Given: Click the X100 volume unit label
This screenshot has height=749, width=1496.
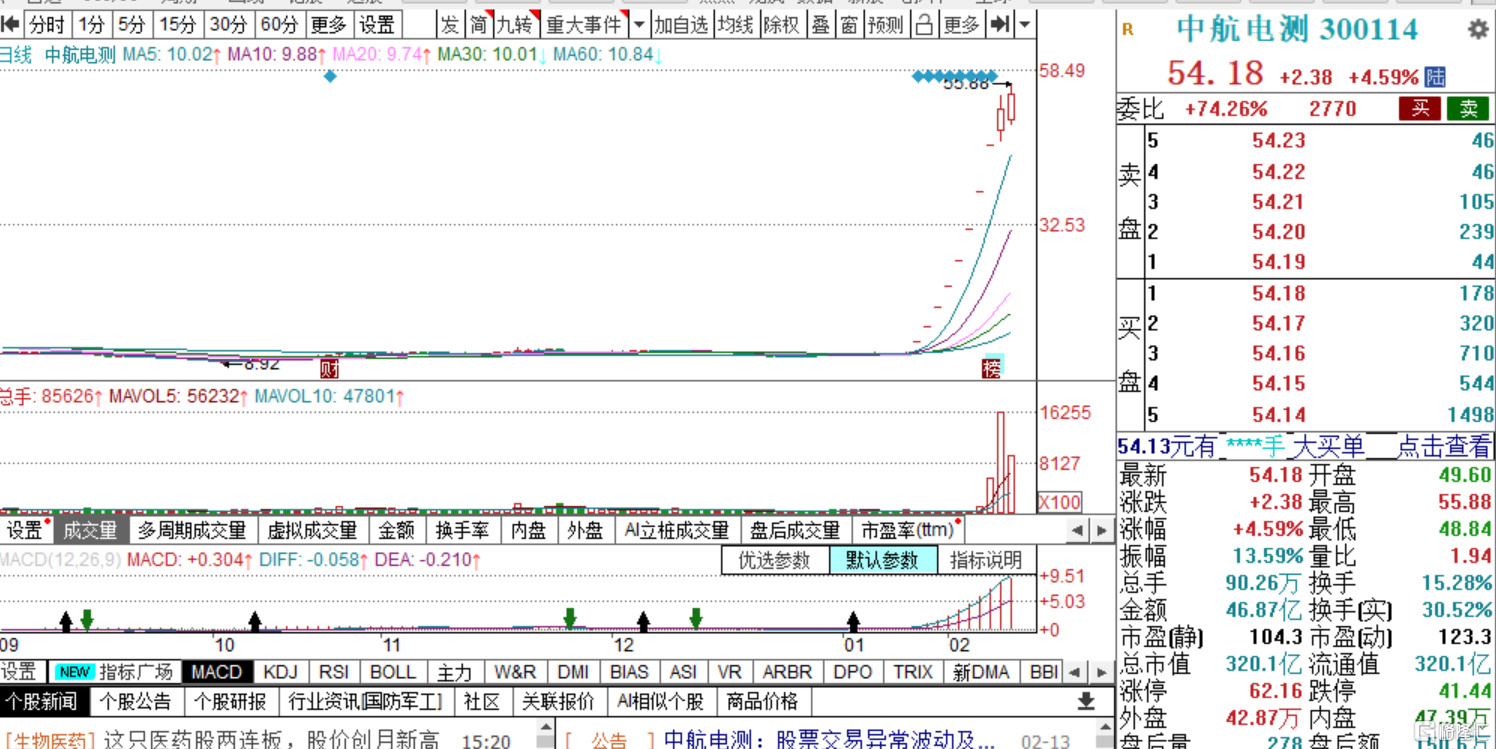Looking at the screenshot, I should (1059, 502).
